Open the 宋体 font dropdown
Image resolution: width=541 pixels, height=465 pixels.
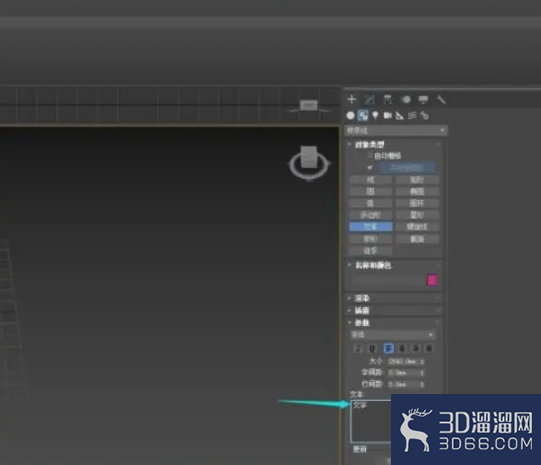(x=393, y=335)
